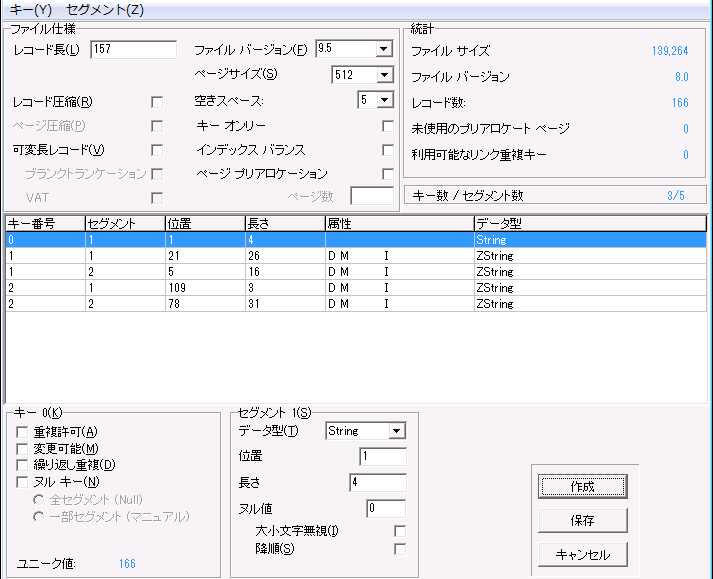Click the 保存 button
Viewport: 713px width, 579px height.
coord(582,520)
